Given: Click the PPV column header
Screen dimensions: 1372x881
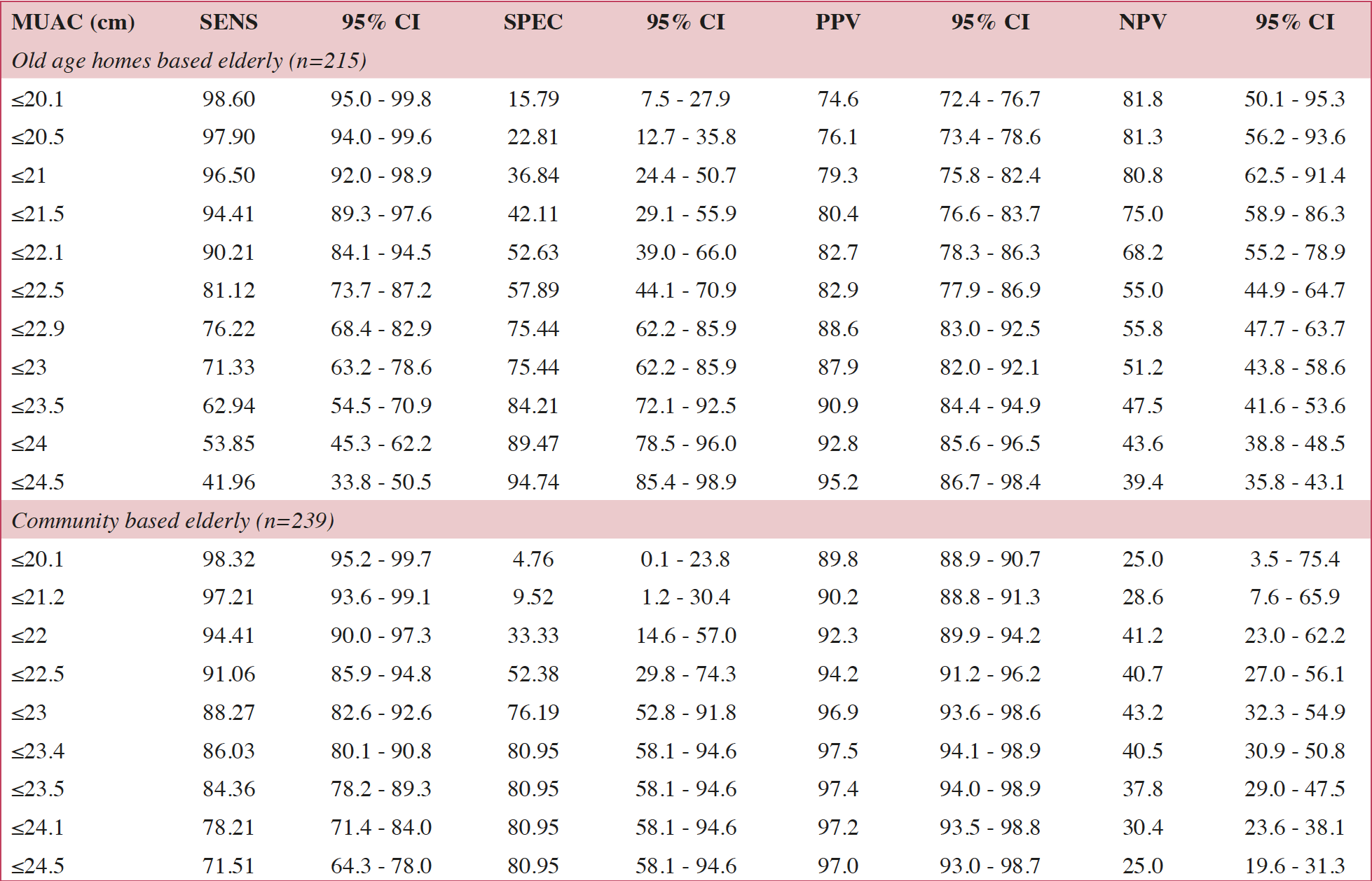Looking at the screenshot, I should pyautogui.click(x=837, y=22).
